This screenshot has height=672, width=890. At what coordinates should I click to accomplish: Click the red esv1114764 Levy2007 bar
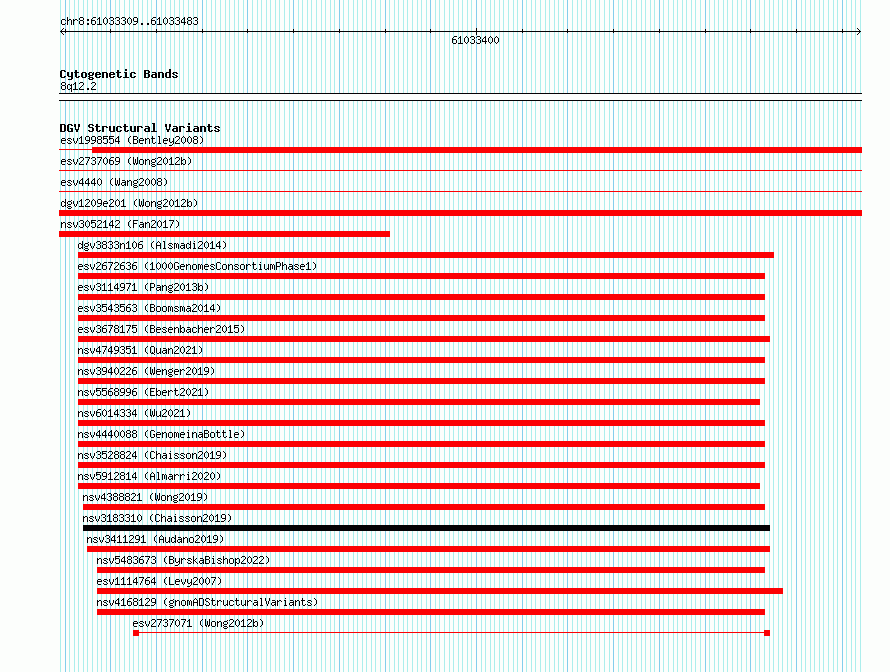(x=440, y=591)
